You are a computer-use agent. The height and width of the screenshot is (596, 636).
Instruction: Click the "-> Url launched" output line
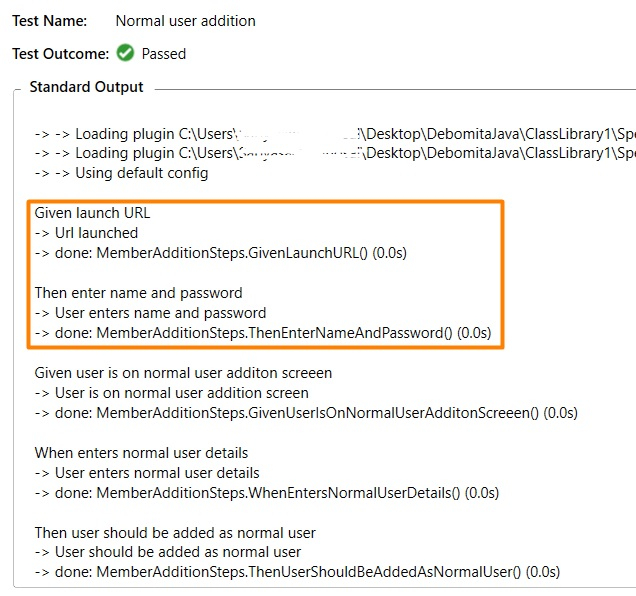[x=86, y=233]
